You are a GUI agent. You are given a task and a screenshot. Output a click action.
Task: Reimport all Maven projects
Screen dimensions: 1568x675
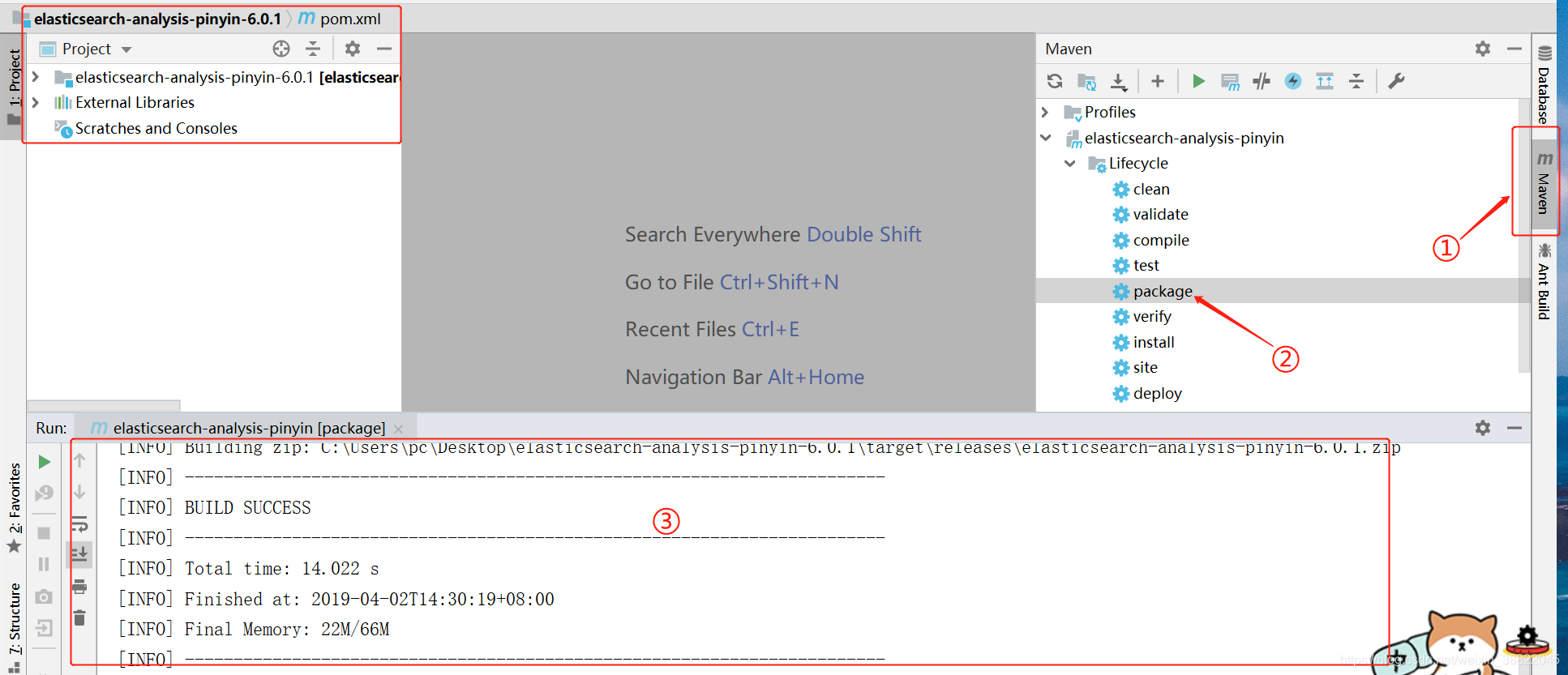[1054, 81]
